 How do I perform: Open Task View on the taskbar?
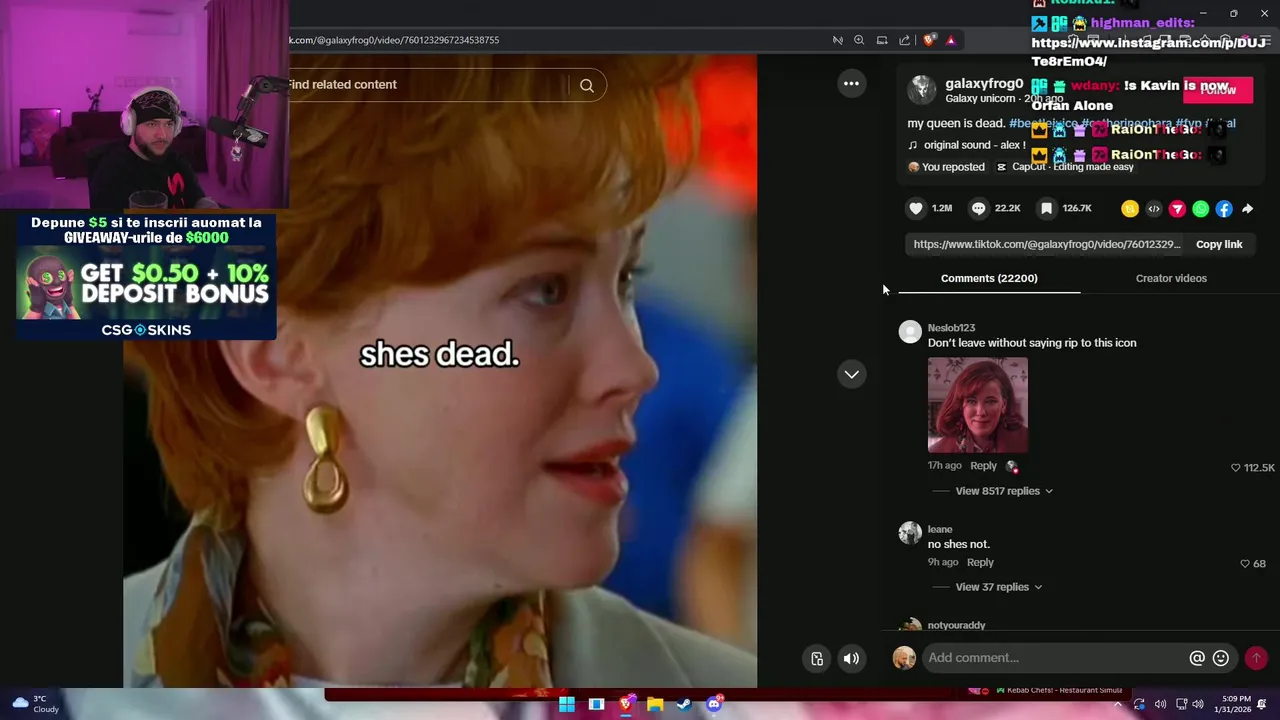[596, 704]
